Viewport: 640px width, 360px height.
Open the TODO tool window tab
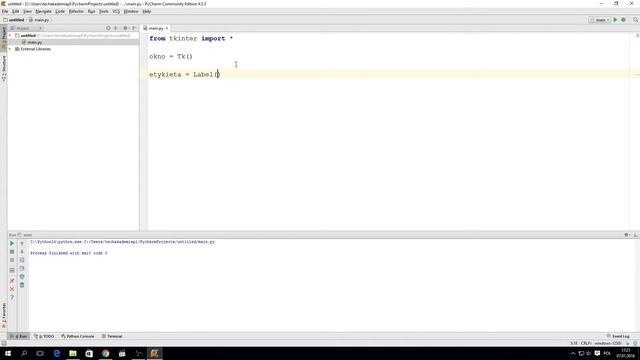coord(44,336)
